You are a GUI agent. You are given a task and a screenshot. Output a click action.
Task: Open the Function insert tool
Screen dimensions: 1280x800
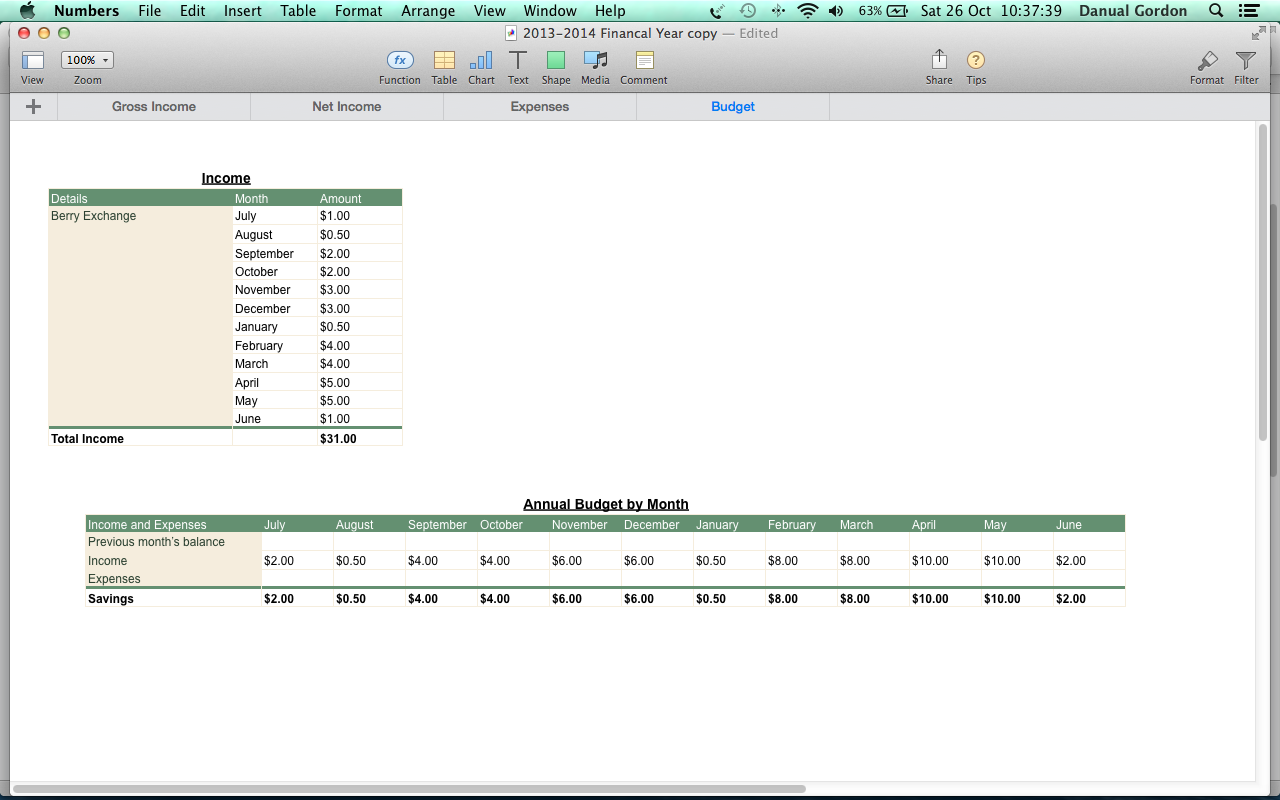(399, 61)
